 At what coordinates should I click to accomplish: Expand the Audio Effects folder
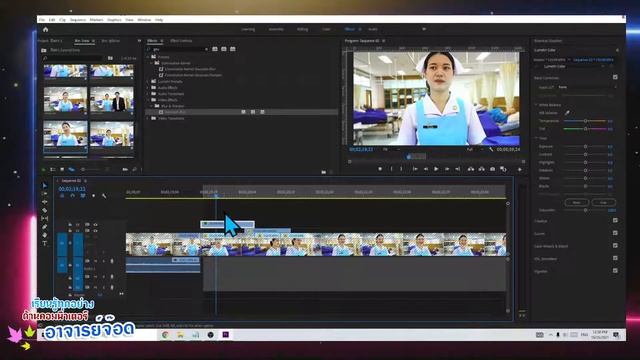tap(148, 88)
